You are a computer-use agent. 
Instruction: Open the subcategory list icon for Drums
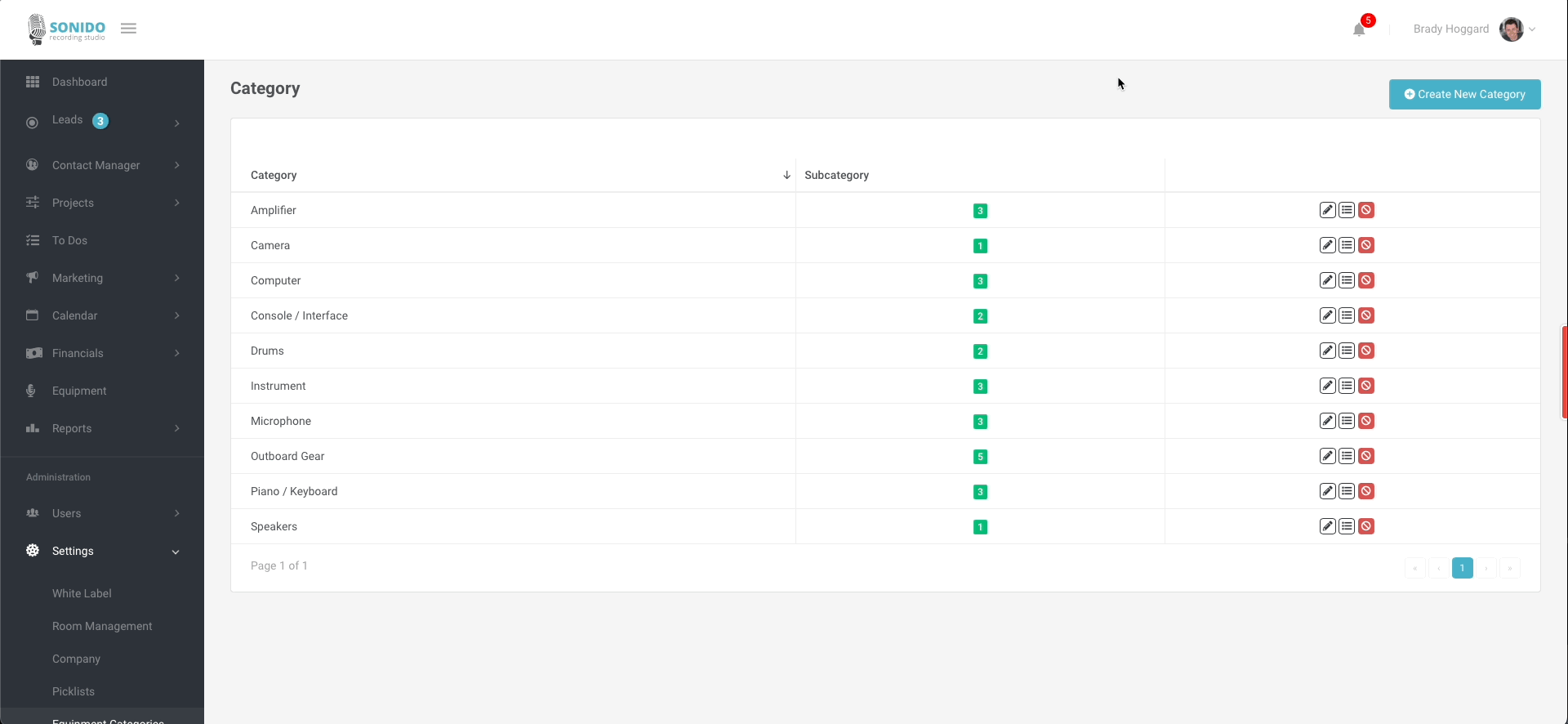click(x=1347, y=351)
